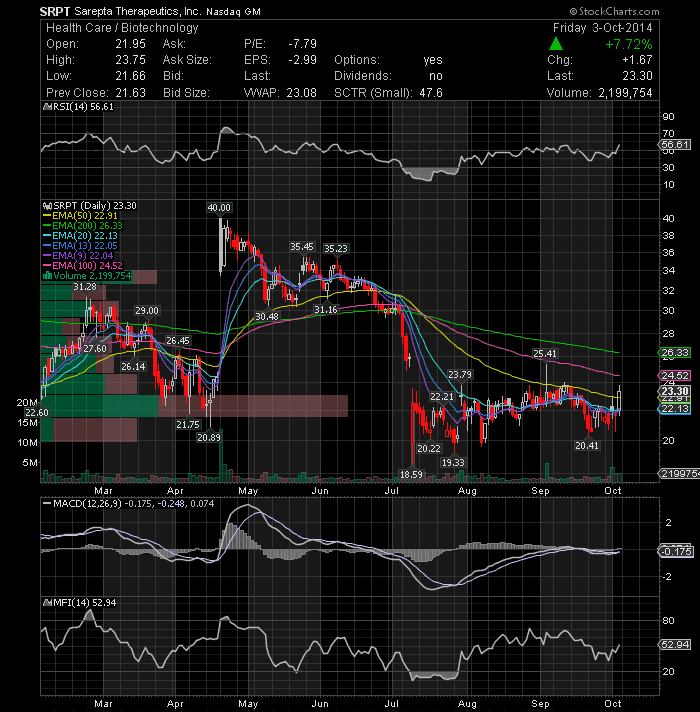The image size is (700, 712).
Task: Click the blue EMA(13) legend line
Action: click(47, 246)
